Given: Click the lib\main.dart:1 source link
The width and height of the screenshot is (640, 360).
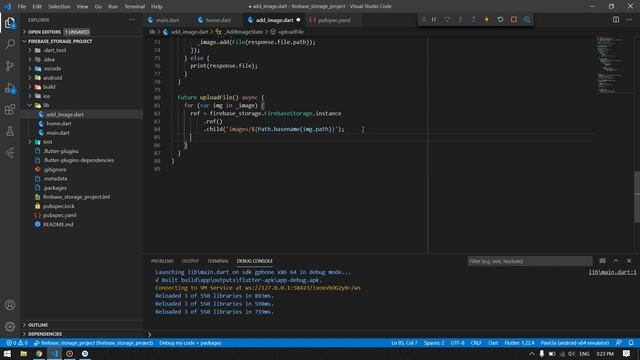Looking at the screenshot, I should tap(612, 272).
